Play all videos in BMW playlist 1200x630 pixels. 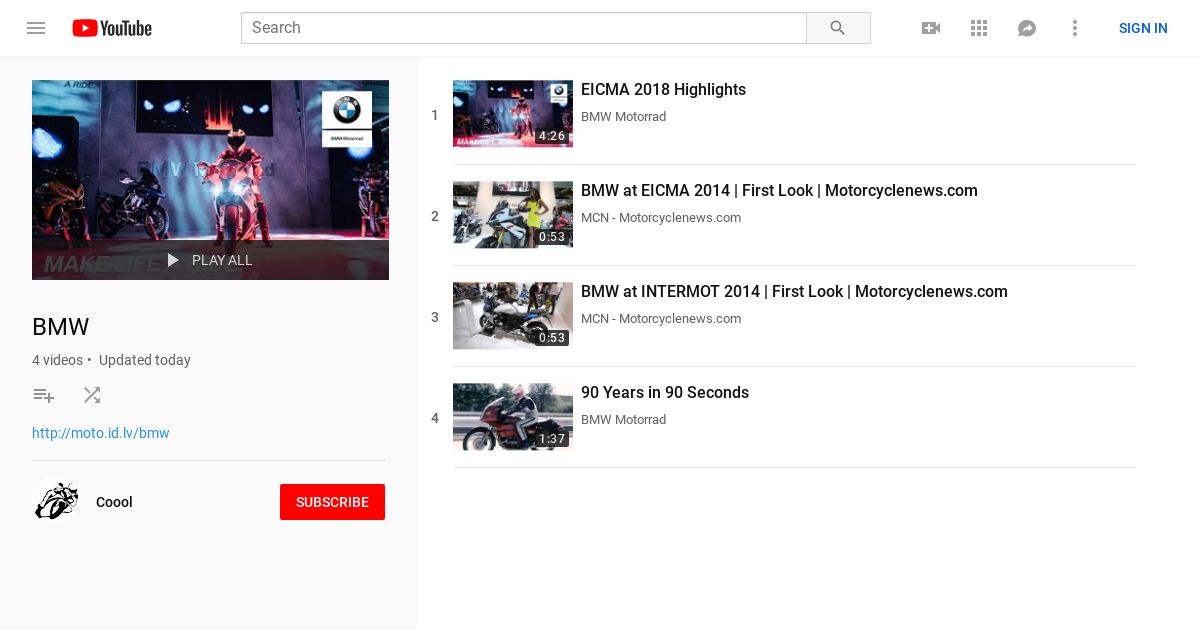(210, 260)
